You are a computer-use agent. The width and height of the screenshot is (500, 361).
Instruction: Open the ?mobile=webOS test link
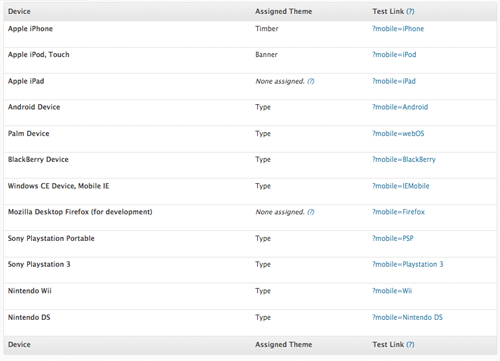coord(398,134)
